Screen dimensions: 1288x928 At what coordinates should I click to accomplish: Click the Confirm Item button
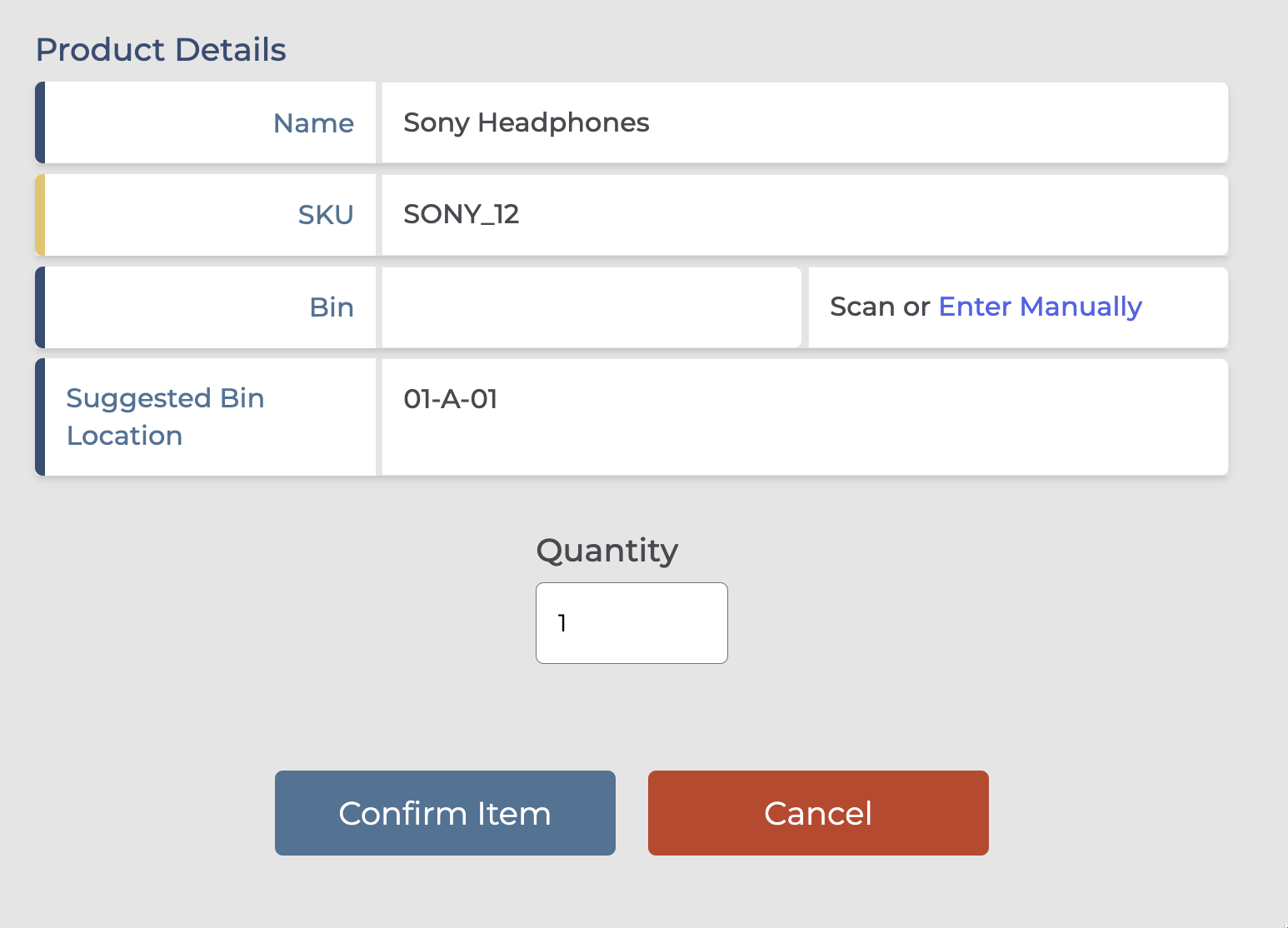[x=445, y=813]
